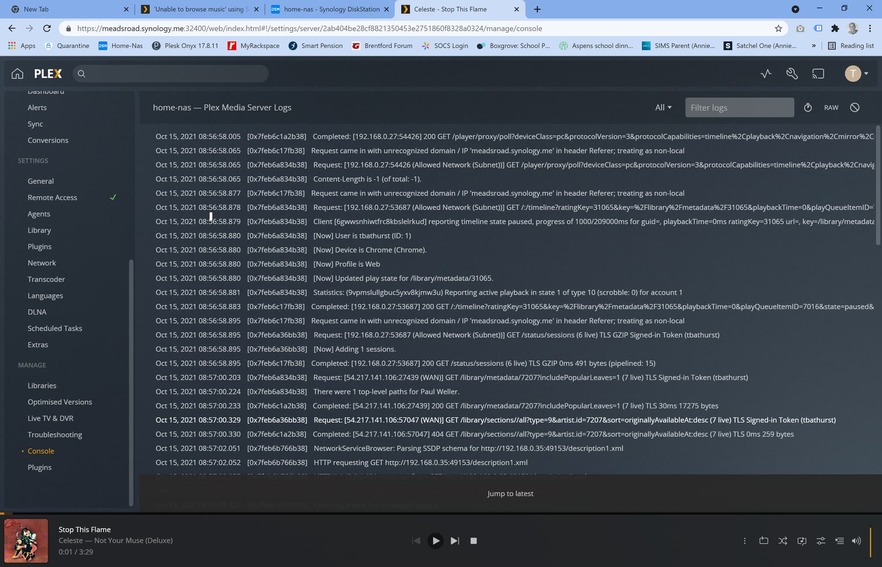
Task: Open Library settings
Action: click(x=39, y=230)
